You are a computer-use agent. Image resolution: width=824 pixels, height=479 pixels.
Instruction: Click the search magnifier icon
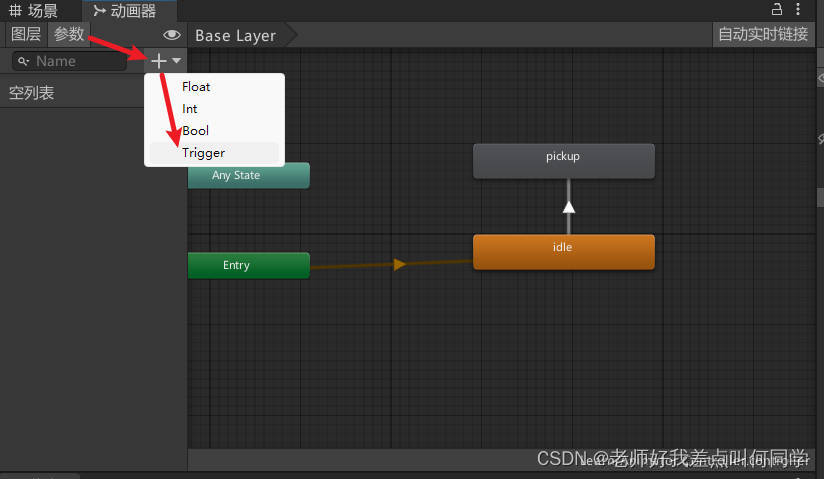(x=23, y=62)
